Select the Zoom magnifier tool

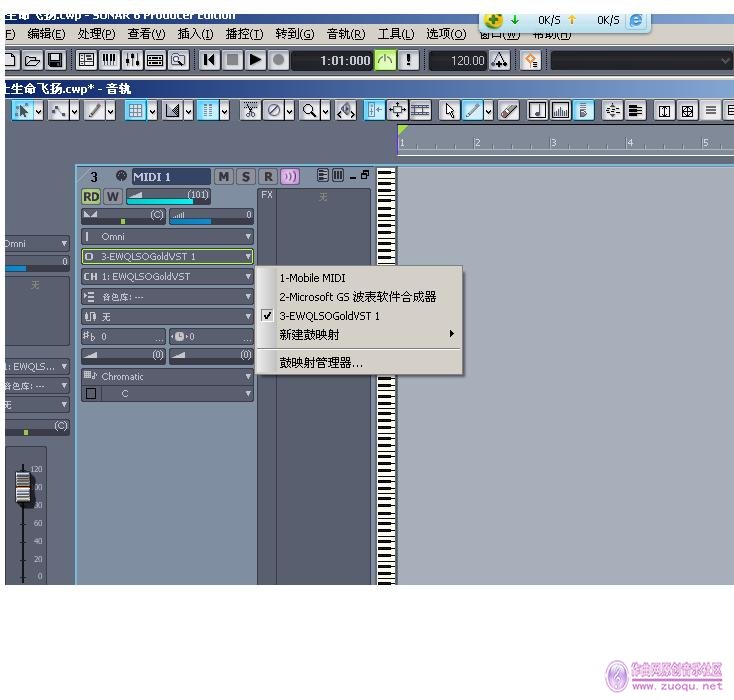[309, 111]
